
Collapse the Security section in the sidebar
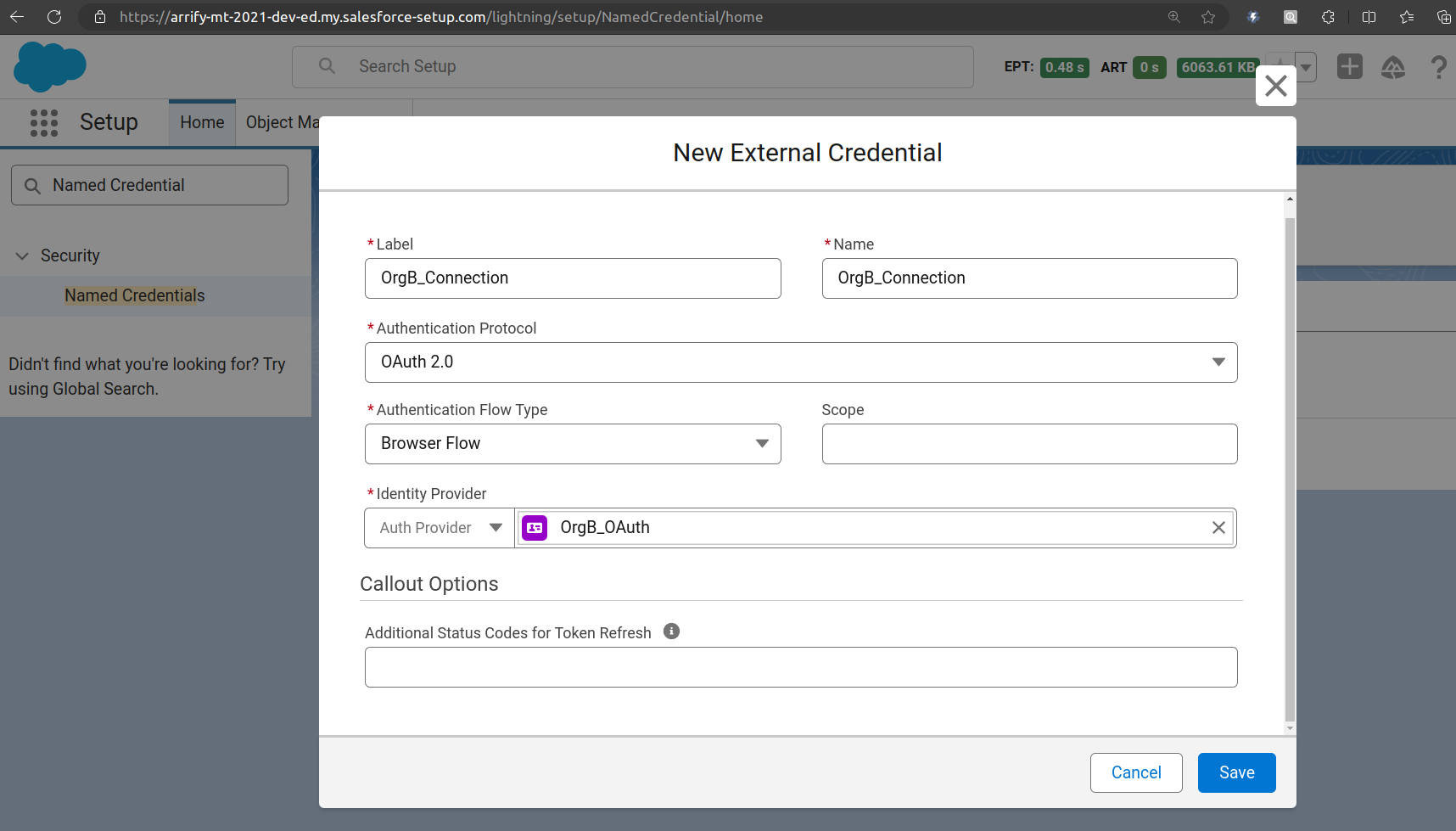21,255
